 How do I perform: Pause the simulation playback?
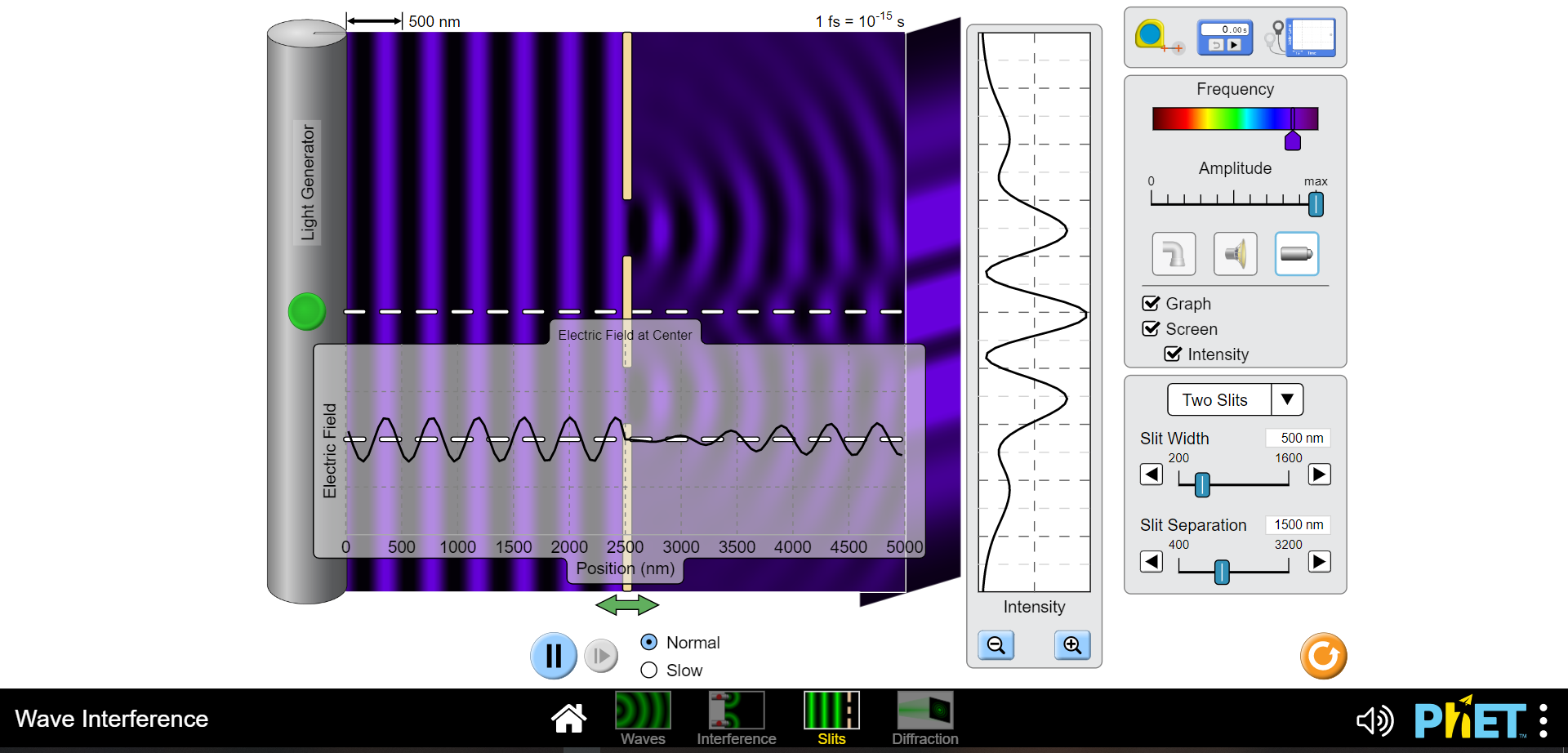(x=554, y=655)
